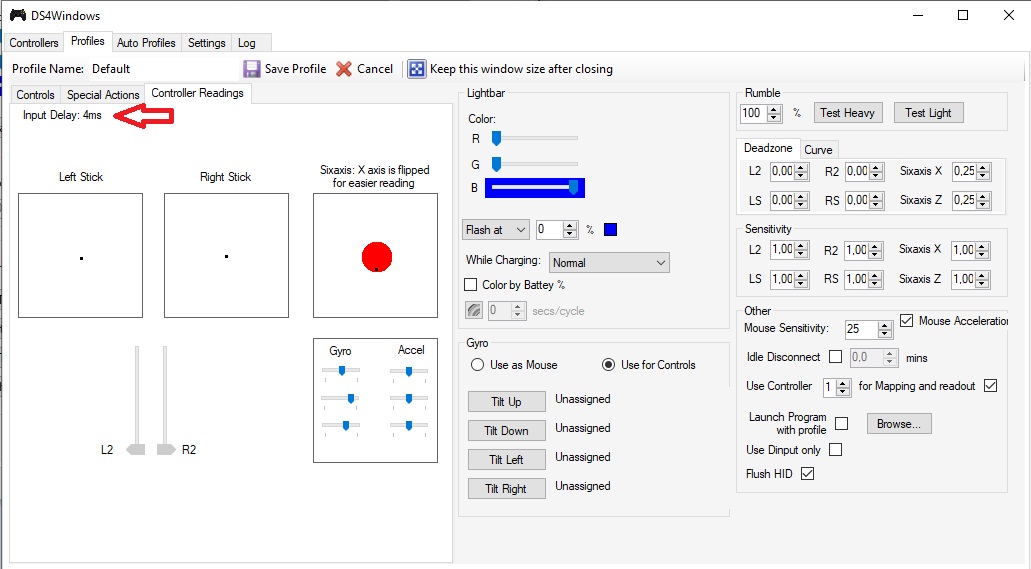Click the Tilt Left assignment button
The image size is (1031, 569).
pyautogui.click(x=506, y=460)
